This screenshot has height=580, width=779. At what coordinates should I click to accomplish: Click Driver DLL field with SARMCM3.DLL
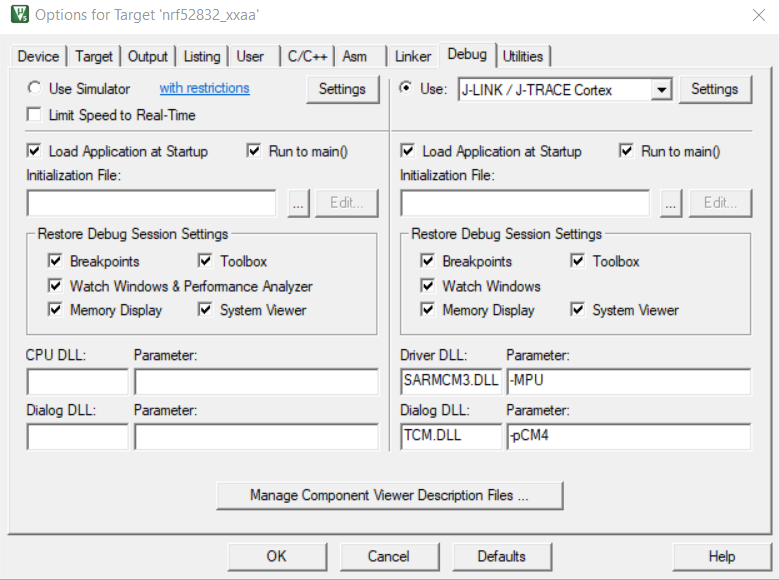click(451, 381)
